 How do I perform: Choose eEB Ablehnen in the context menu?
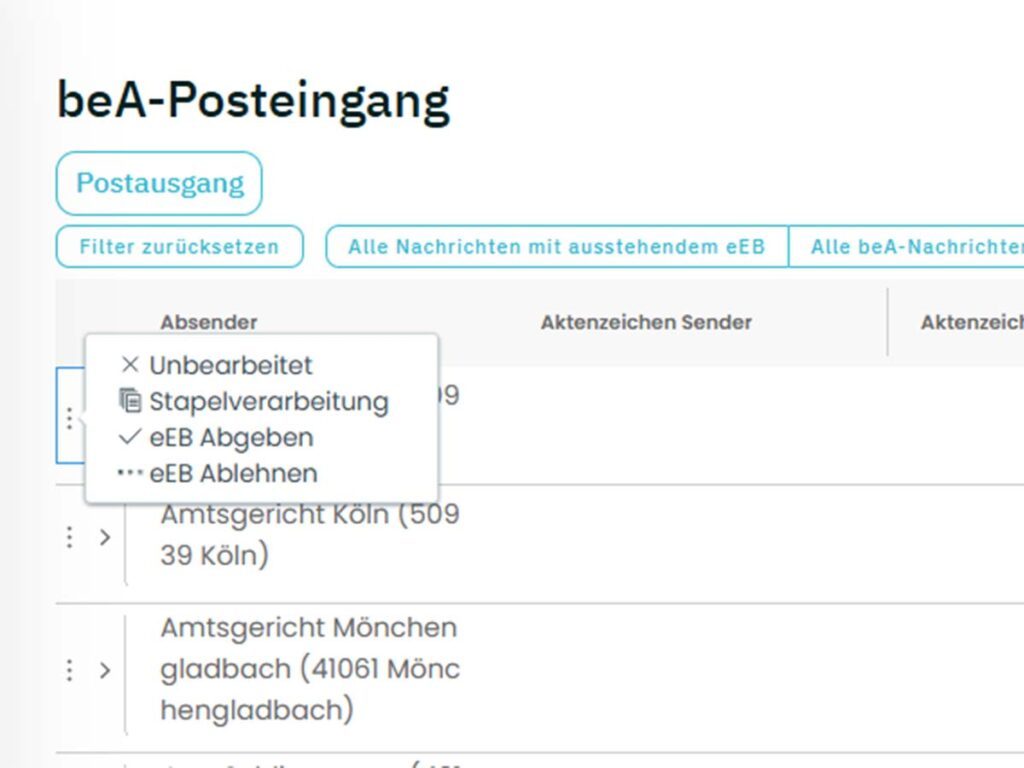pyautogui.click(x=232, y=472)
